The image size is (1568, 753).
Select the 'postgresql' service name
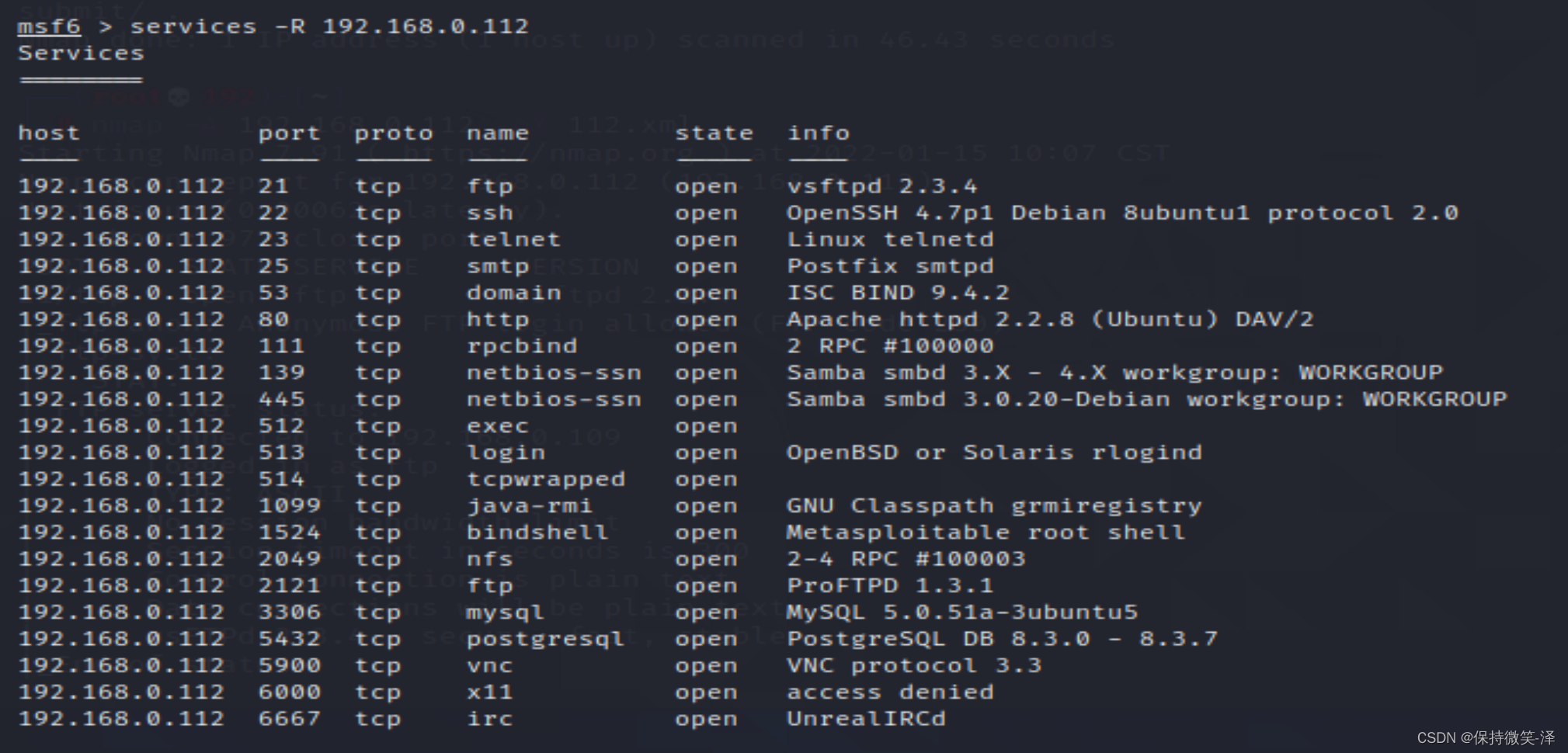click(x=545, y=639)
